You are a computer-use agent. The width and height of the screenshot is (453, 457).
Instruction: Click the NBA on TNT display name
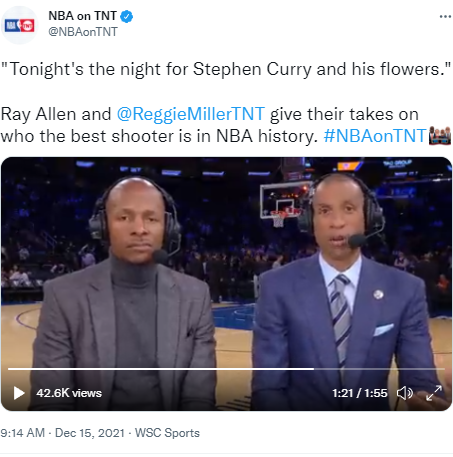coord(82,16)
